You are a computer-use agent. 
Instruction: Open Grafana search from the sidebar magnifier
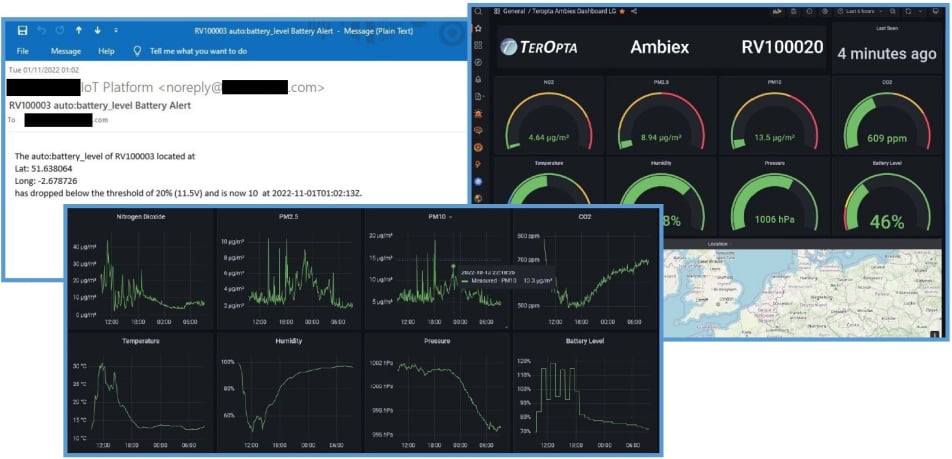(478, 12)
